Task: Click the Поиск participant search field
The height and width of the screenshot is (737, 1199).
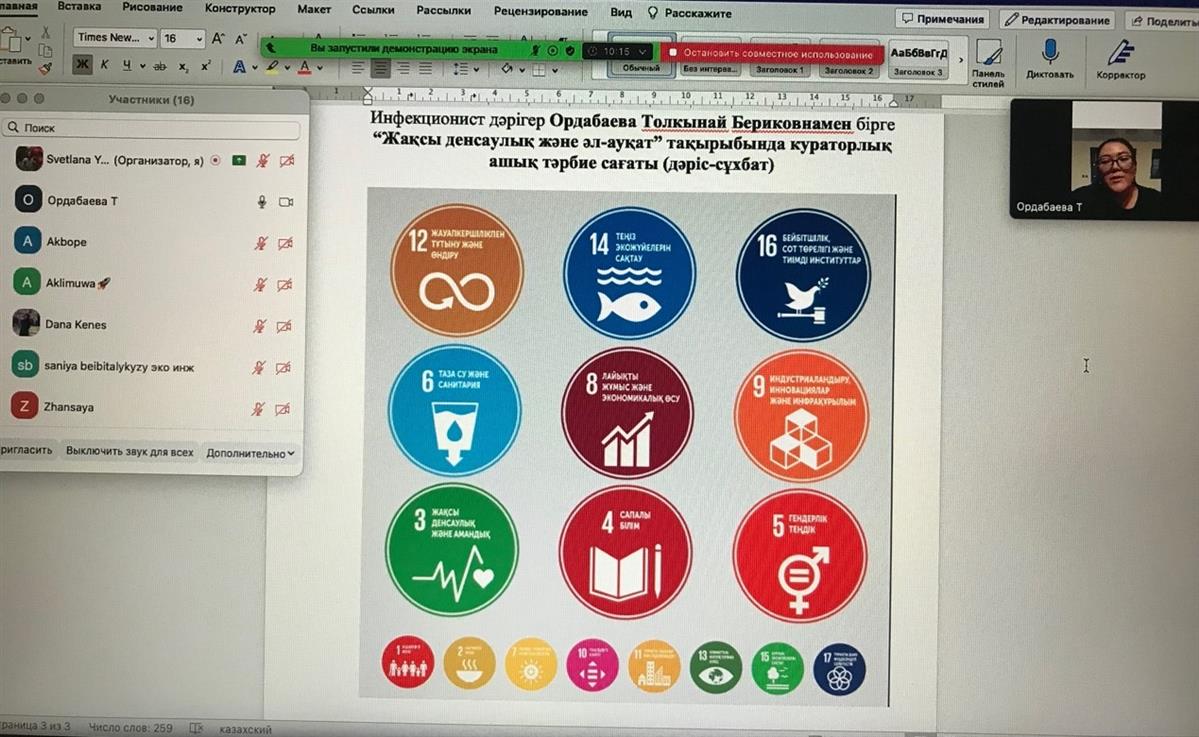Action: point(150,129)
